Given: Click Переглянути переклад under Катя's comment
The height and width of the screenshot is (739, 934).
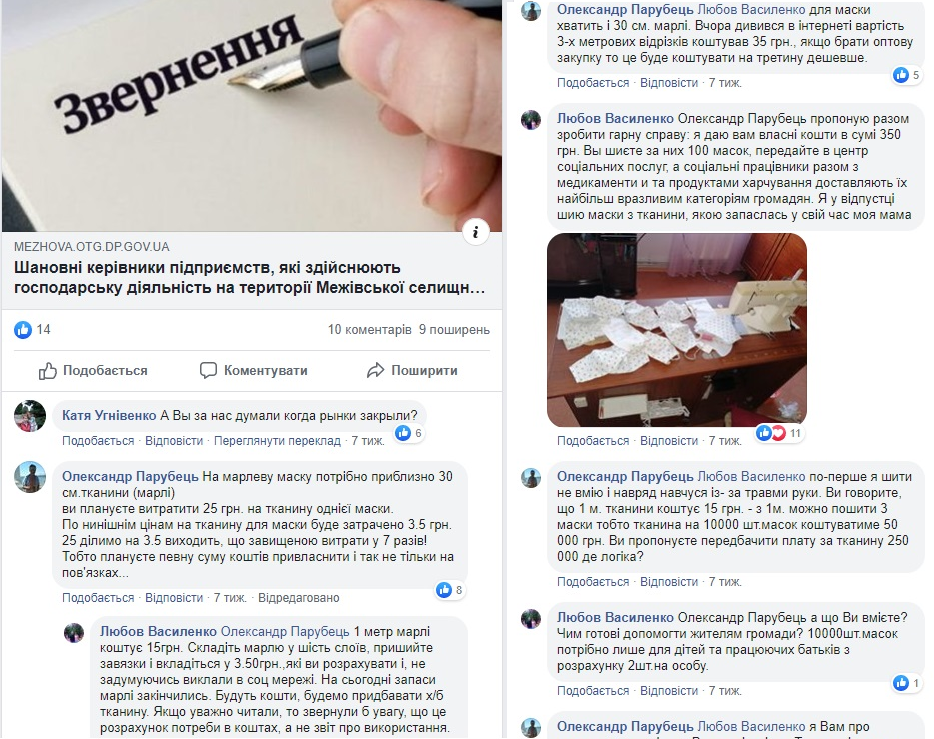Looking at the screenshot, I should 277,441.
